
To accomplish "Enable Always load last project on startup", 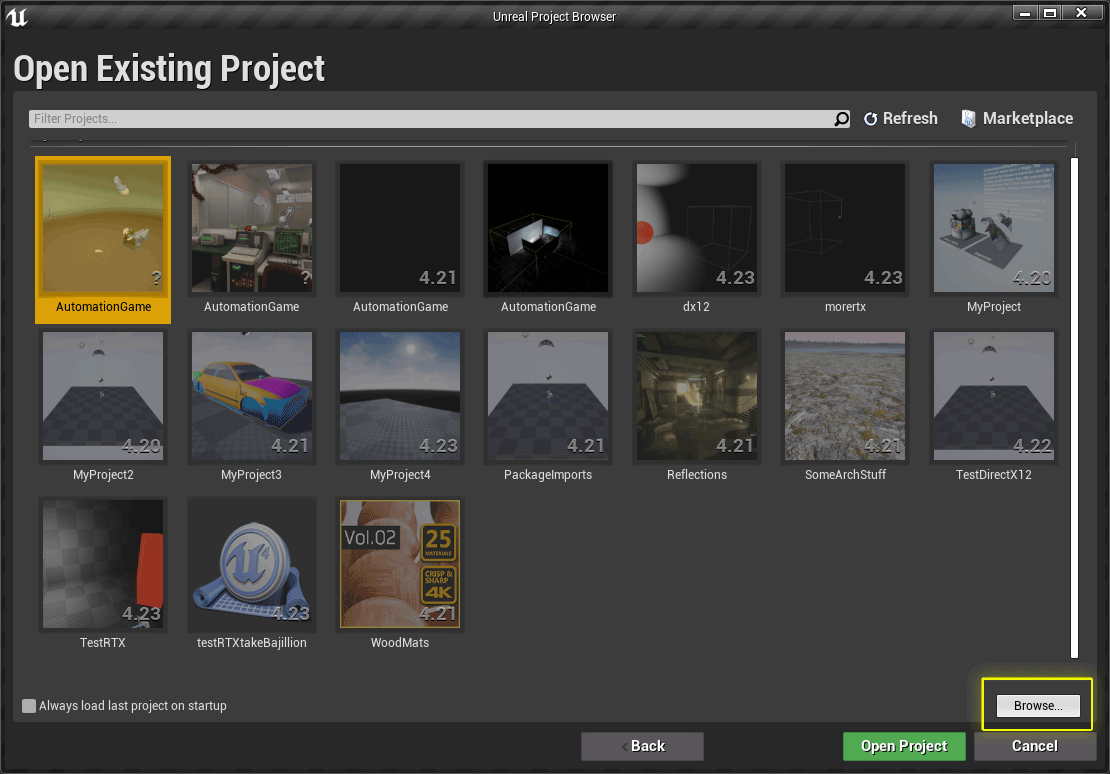I will pos(29,705).
